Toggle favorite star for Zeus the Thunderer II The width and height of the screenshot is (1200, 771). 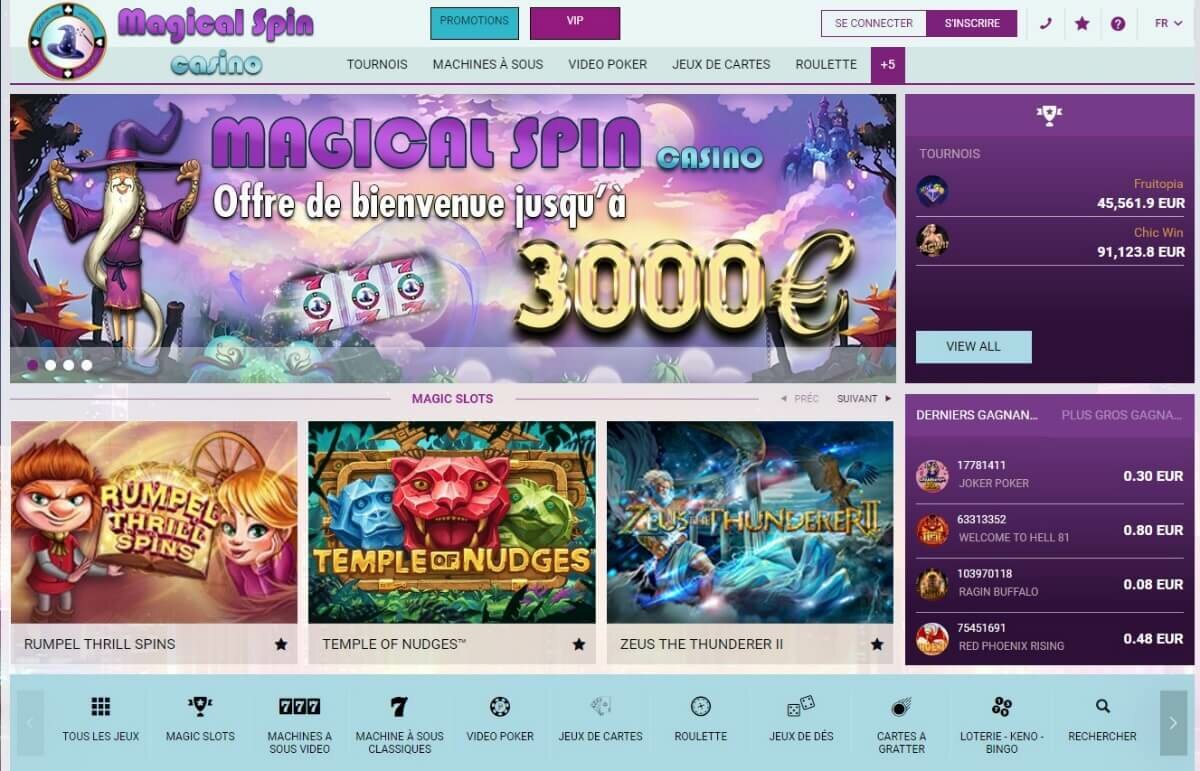877,644
